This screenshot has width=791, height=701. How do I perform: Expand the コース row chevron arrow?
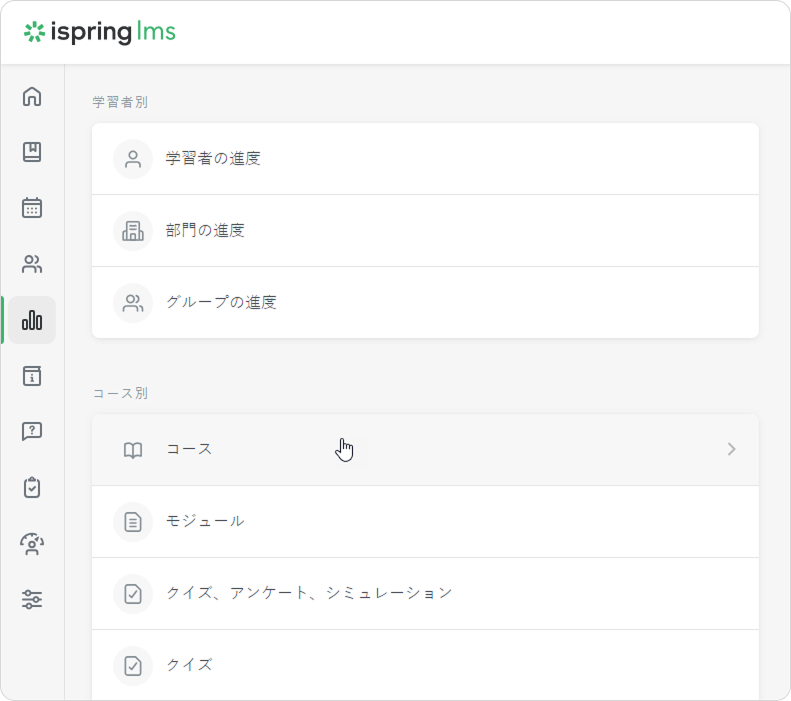[731, 450]
